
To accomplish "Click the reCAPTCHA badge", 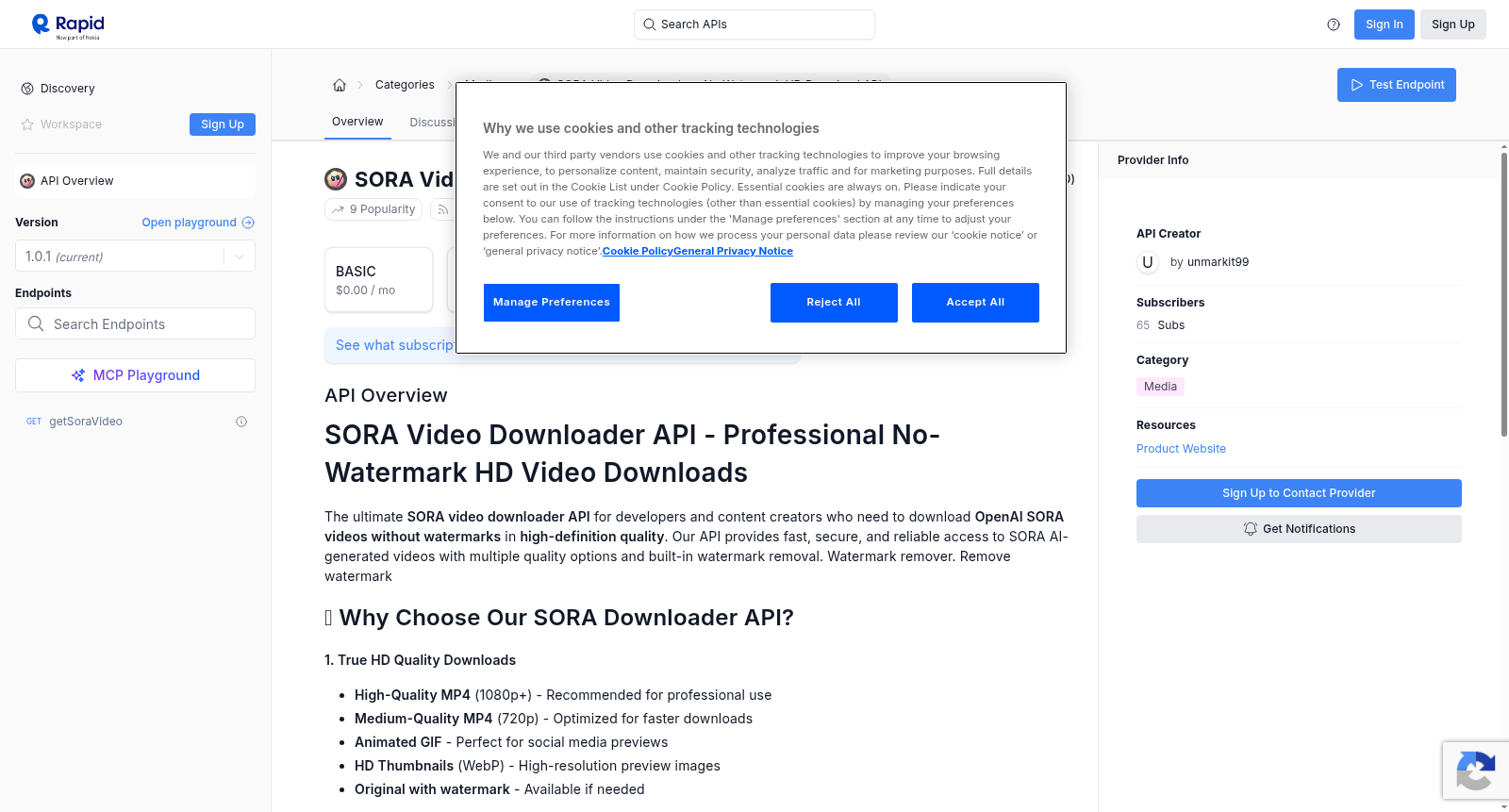I will [1475, 771].
